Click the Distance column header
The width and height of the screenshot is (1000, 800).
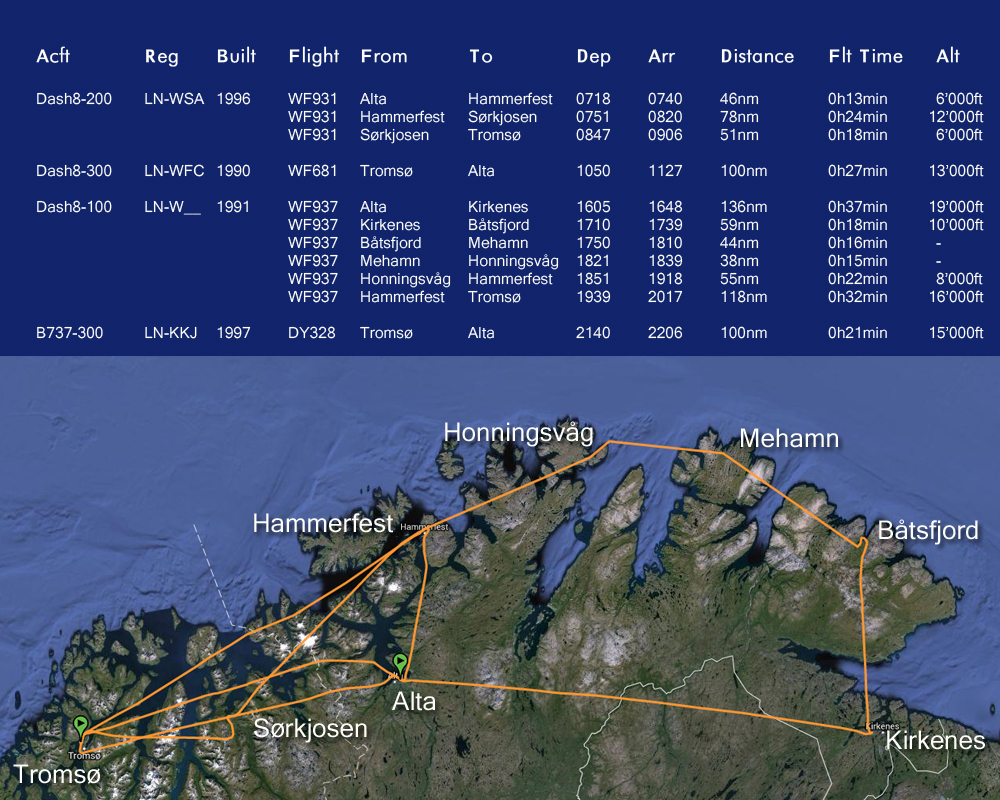click(757, 56)
